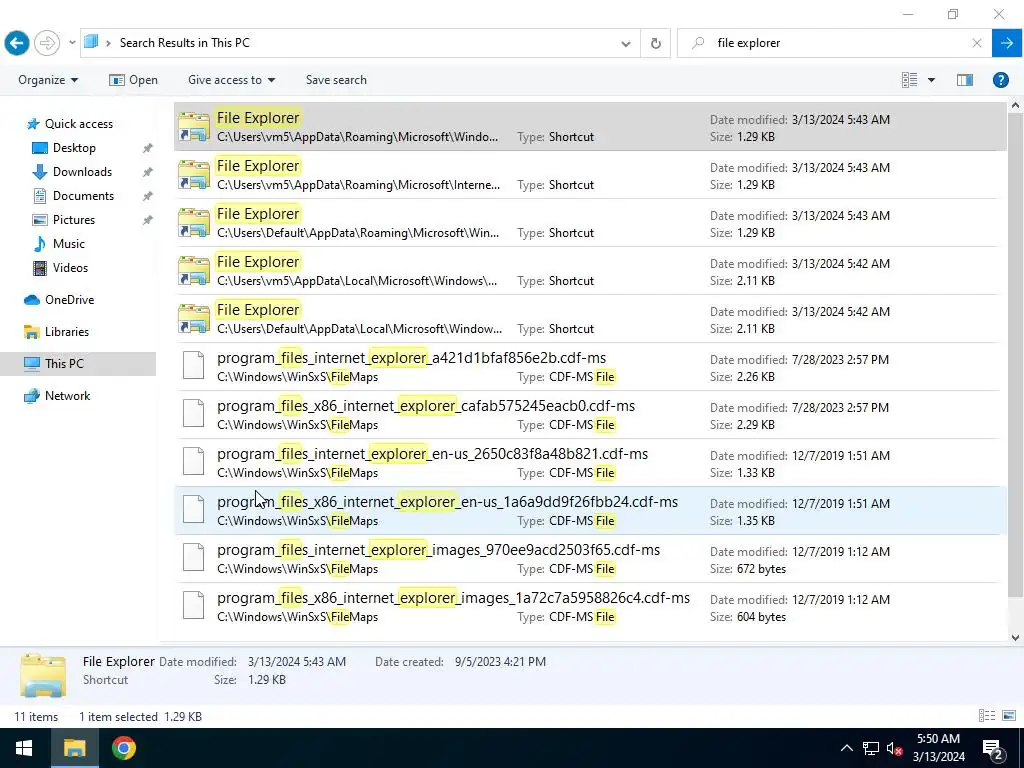Open the Windows Start menu
The width and height of the screenshot is (1024, 768).
(x=24, y=748)
